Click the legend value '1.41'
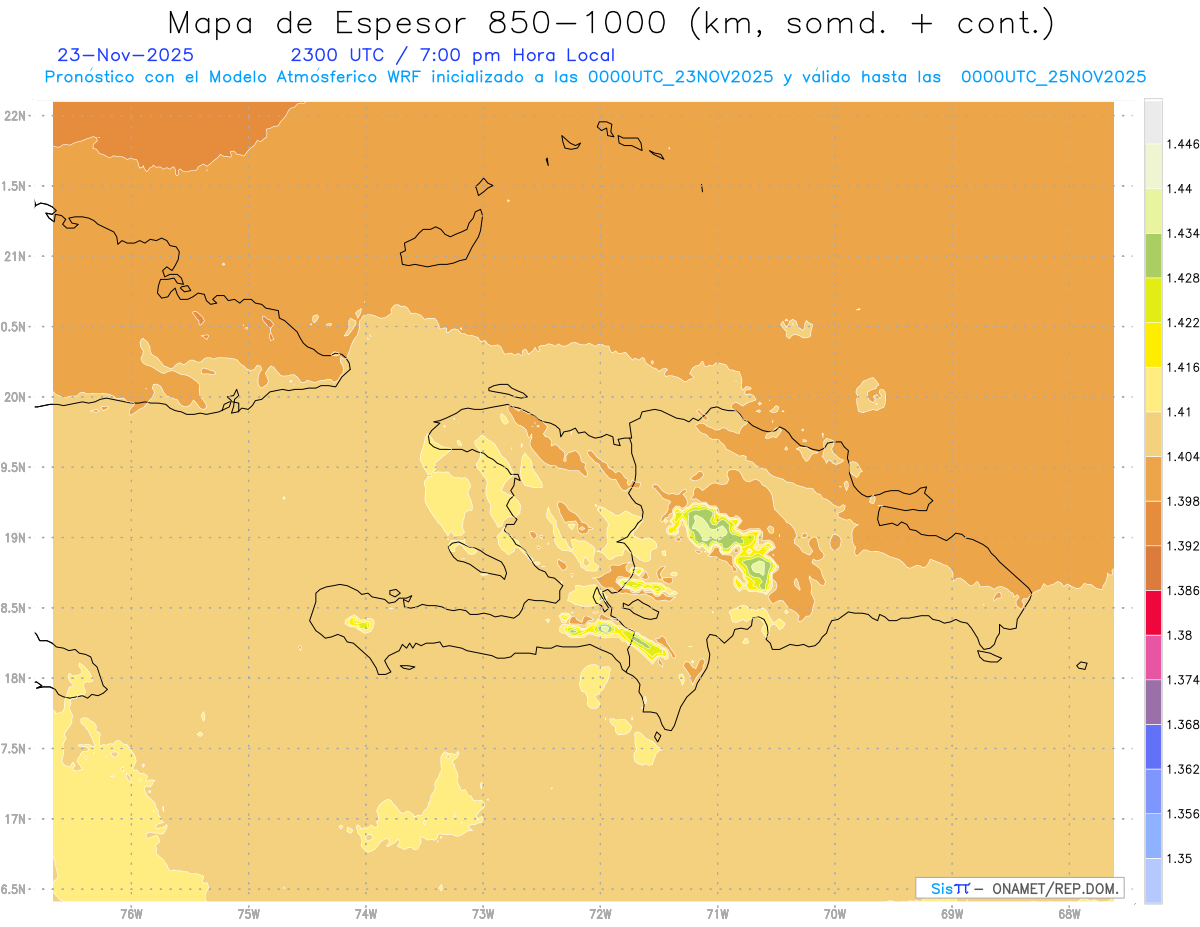This screenshot has height=927, width=1200. [1180, 411]
